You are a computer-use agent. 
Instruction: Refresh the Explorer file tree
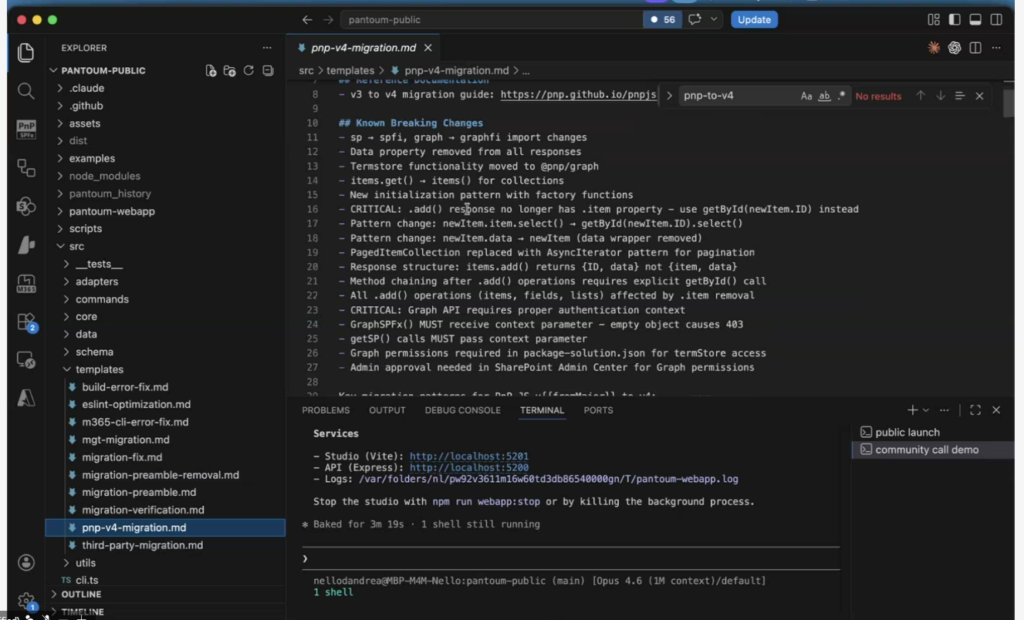[x=249, y=71]
